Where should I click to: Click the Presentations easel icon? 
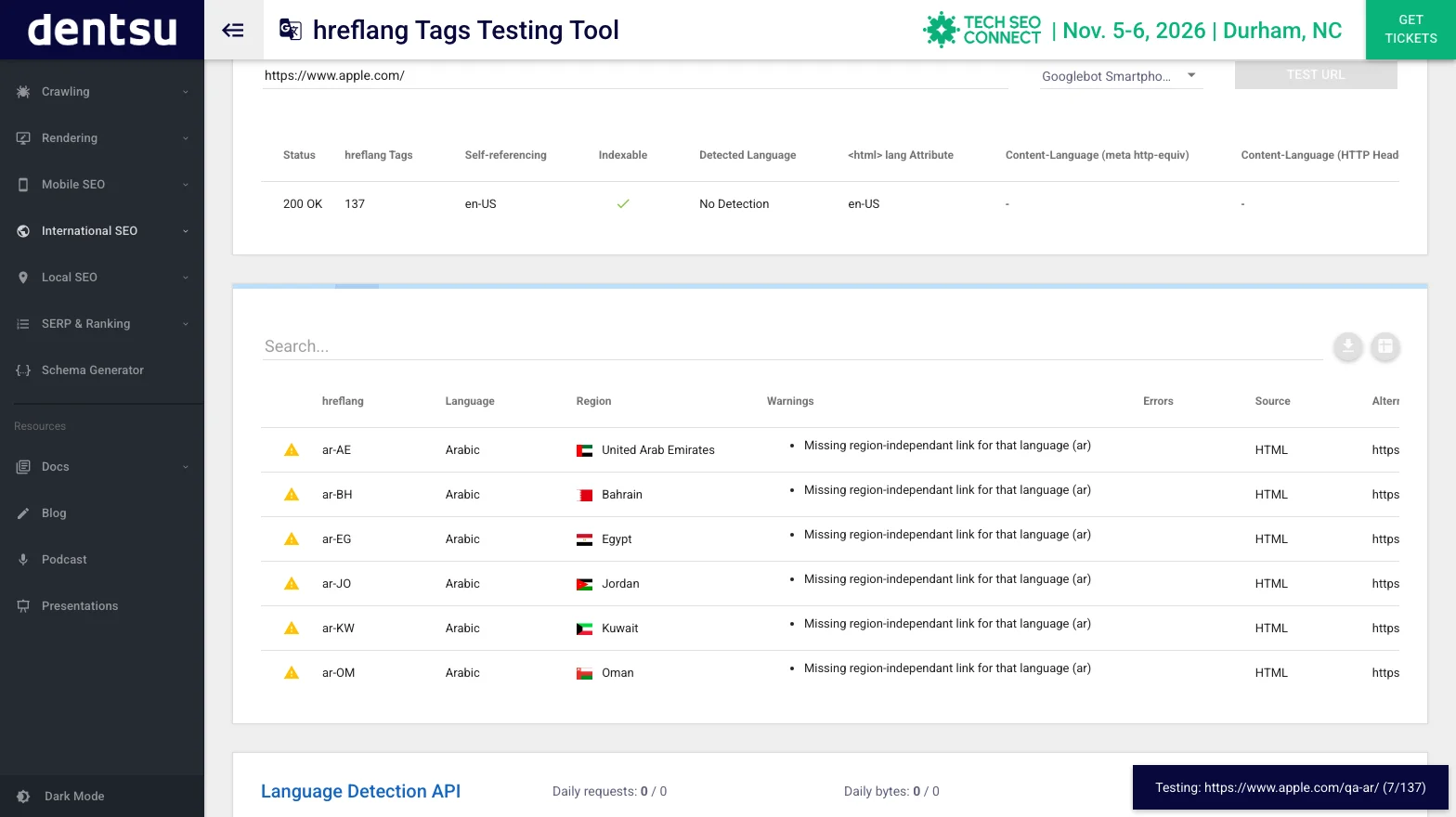(23, 606)
